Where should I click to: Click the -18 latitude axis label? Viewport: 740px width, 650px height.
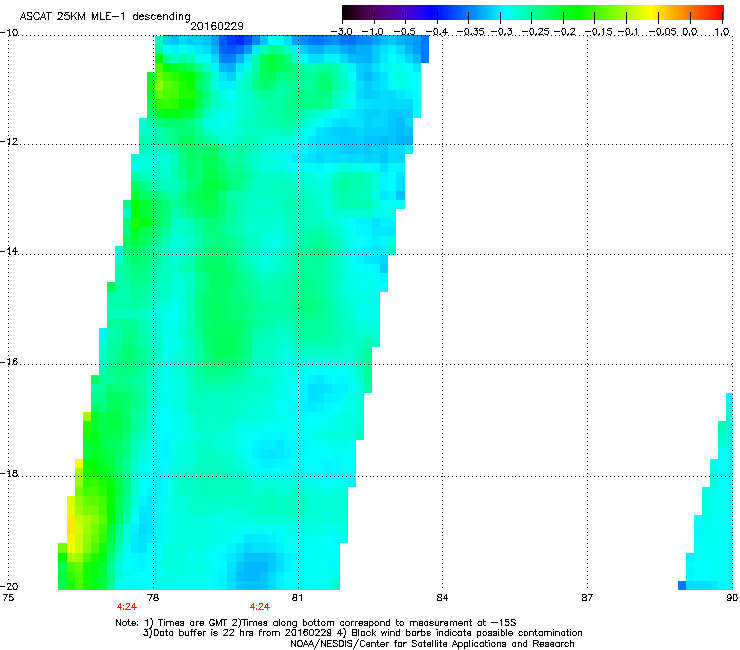point(9,473)
